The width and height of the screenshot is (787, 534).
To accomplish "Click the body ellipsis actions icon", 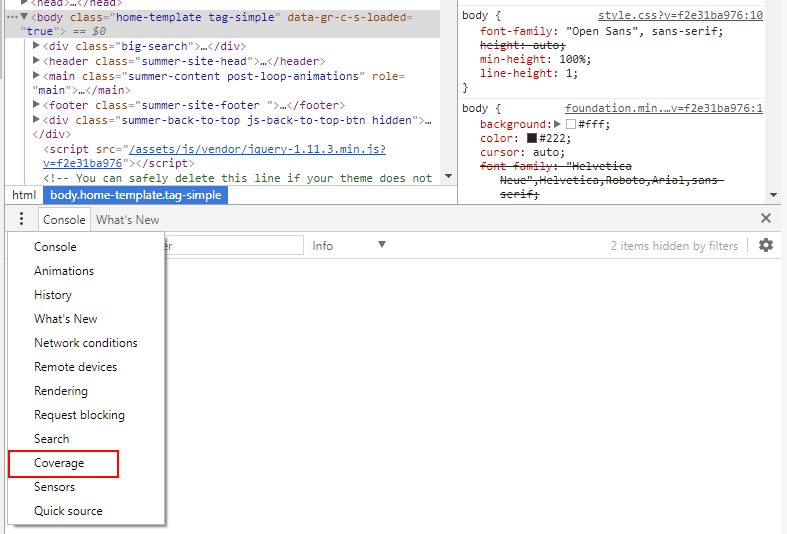I will click(12, 17).
